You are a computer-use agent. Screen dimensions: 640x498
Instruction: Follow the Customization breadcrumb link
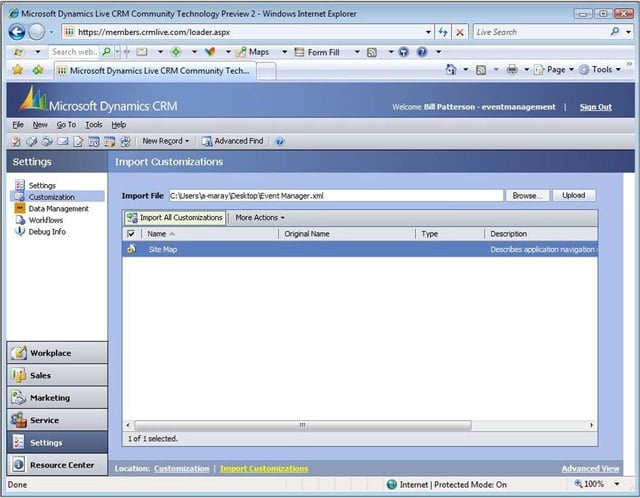pos(182,469)
